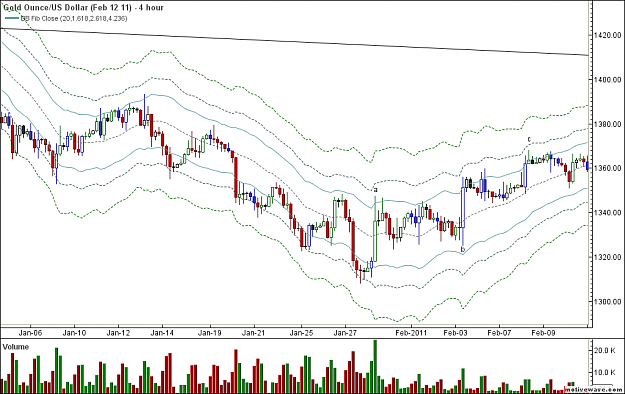Click the Jan-25 date label
Viewport: 625px width, 394px height.
point(301,333)
